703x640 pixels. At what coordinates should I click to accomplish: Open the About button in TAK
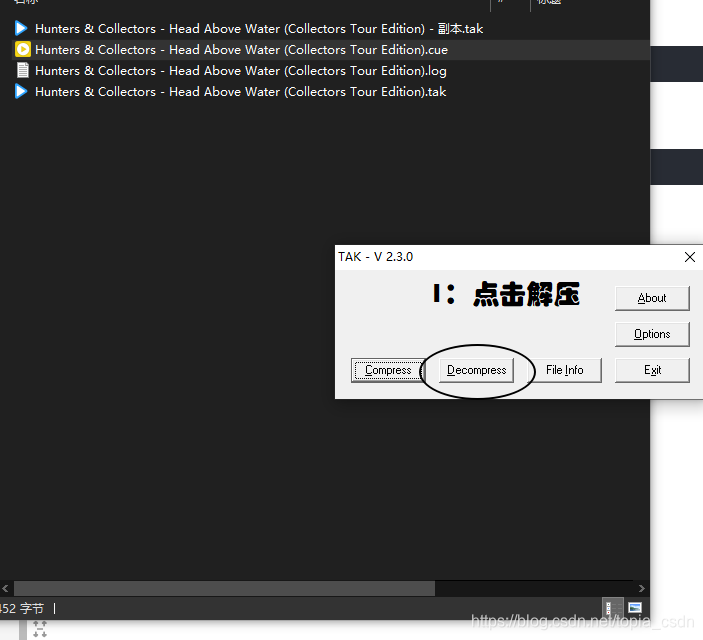tap(652, 298)
